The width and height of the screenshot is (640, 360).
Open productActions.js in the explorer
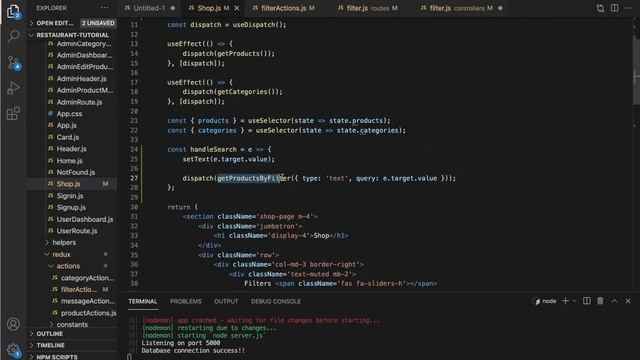pos(88,313)
